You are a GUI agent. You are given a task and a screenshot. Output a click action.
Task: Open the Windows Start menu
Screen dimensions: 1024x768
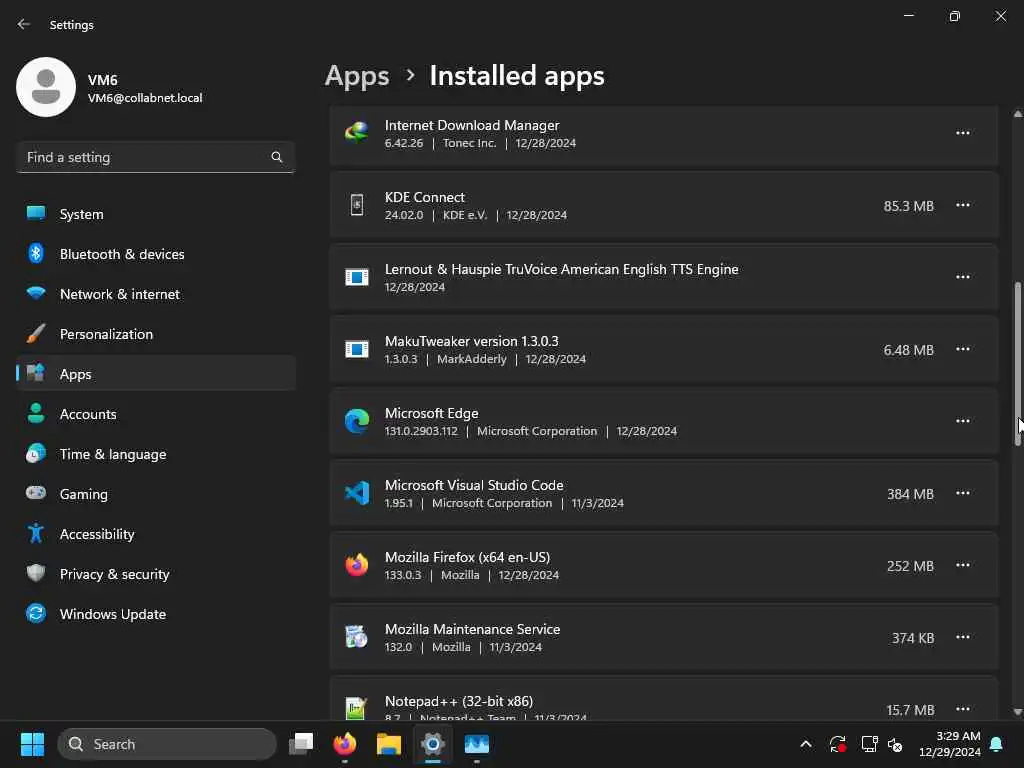(x=33, y=744)
